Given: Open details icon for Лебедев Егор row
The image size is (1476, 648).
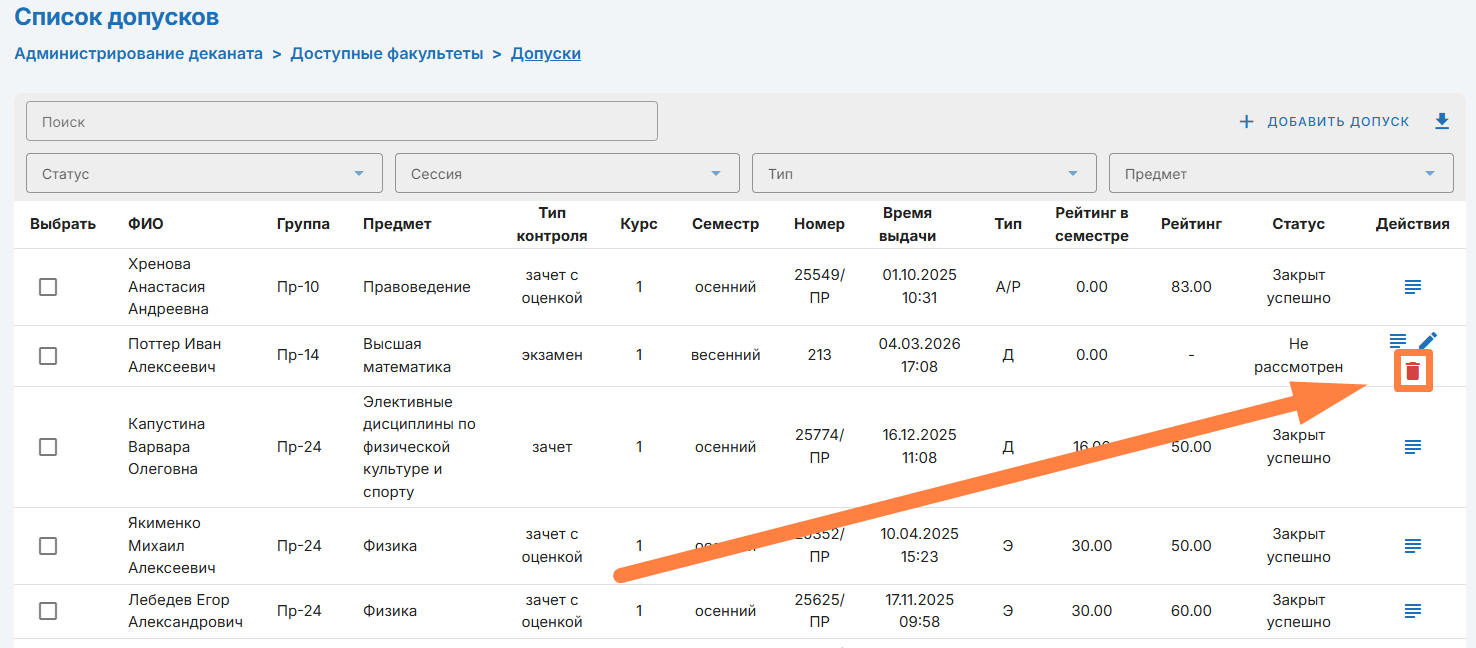Looking at the screenshot, I should 1412,611.
